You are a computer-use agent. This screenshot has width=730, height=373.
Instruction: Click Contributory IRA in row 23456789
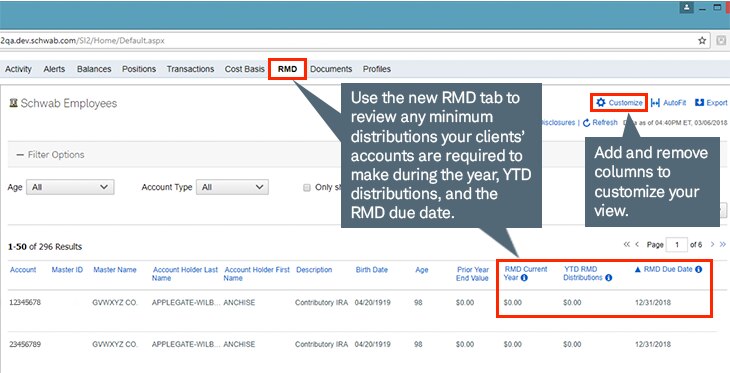pyautogui.click(x=321, y=344)
